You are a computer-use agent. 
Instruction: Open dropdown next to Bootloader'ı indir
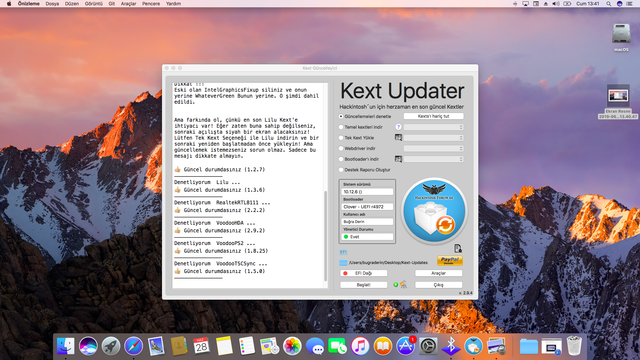point(433,159)
